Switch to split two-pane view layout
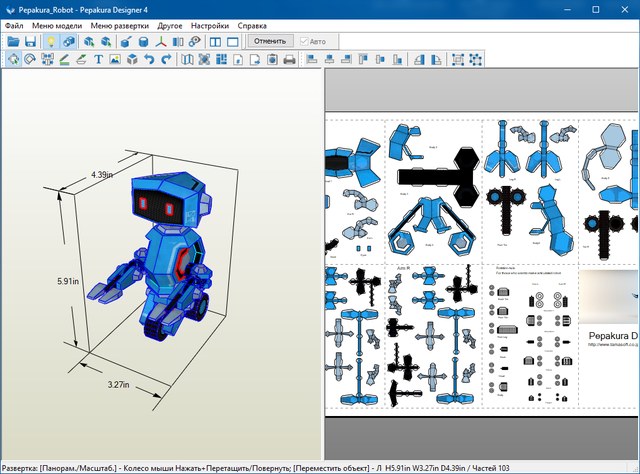Viewport: 640px width, 474px height. [x=214, y=42]
